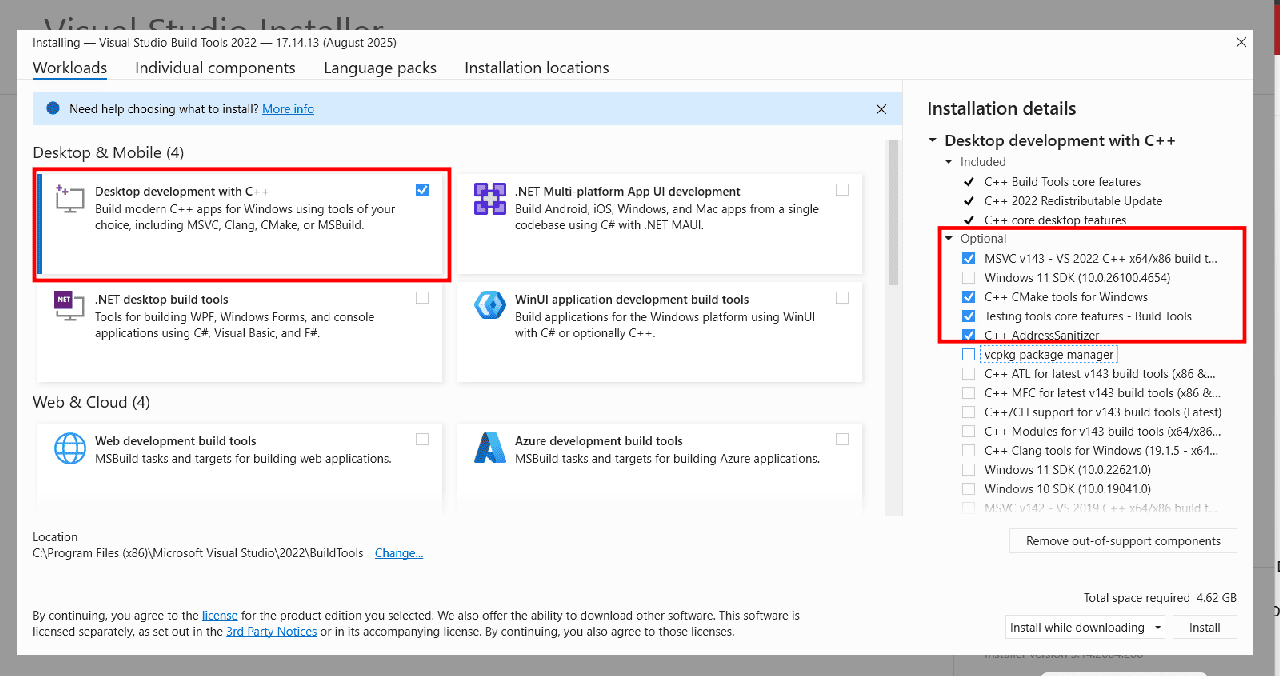Image resolution: width=1280 pixels, height=676 pixels.
Task: Close the installer dialog window
Action: click(x=1241, y=42)
